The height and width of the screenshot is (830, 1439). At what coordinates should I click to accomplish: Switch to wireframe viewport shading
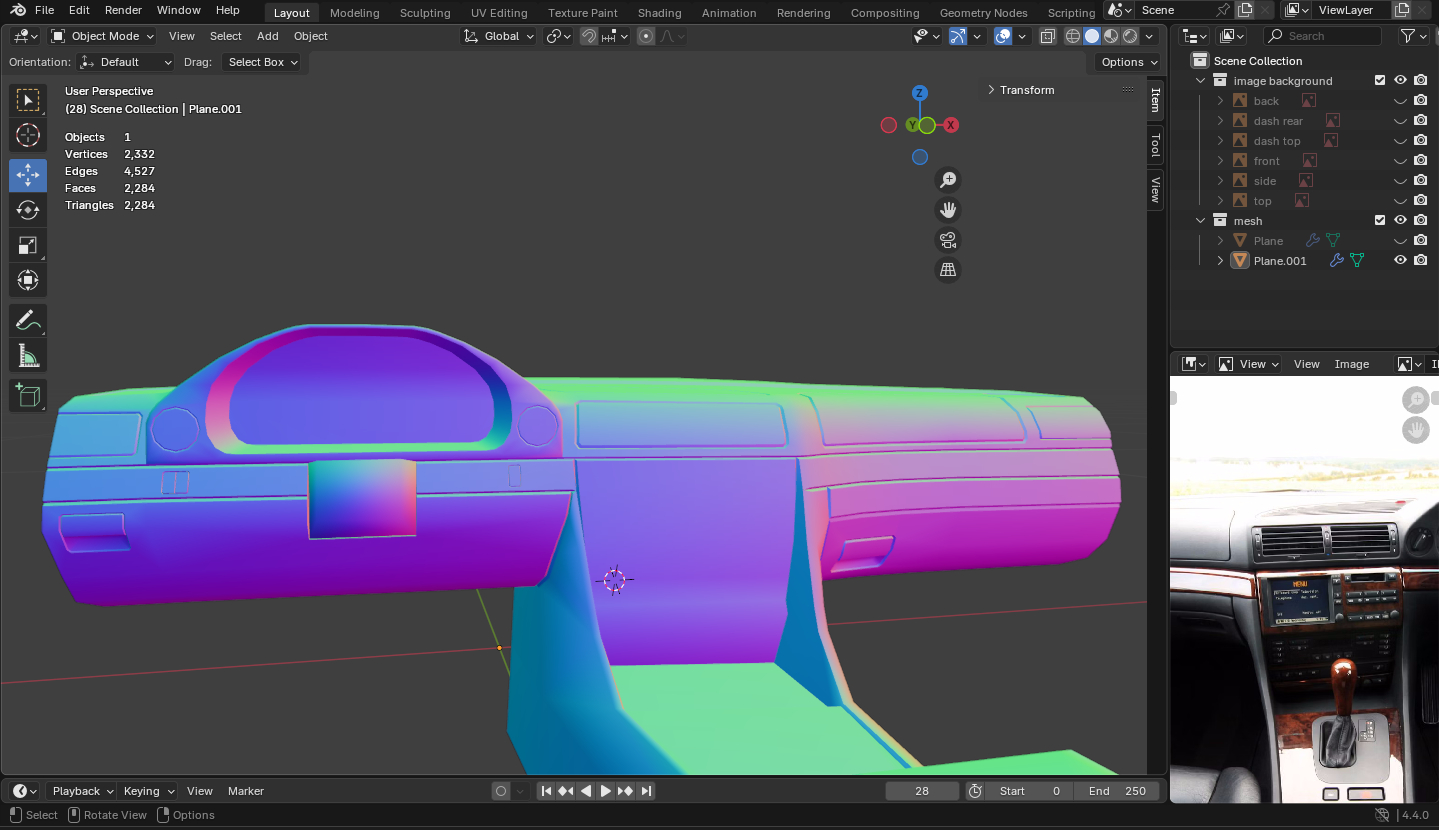coord(1073,36)
